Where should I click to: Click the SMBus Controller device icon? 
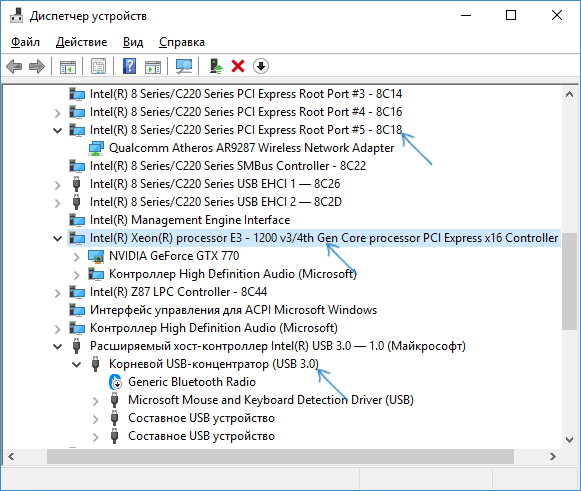click(x=77, y=166)
